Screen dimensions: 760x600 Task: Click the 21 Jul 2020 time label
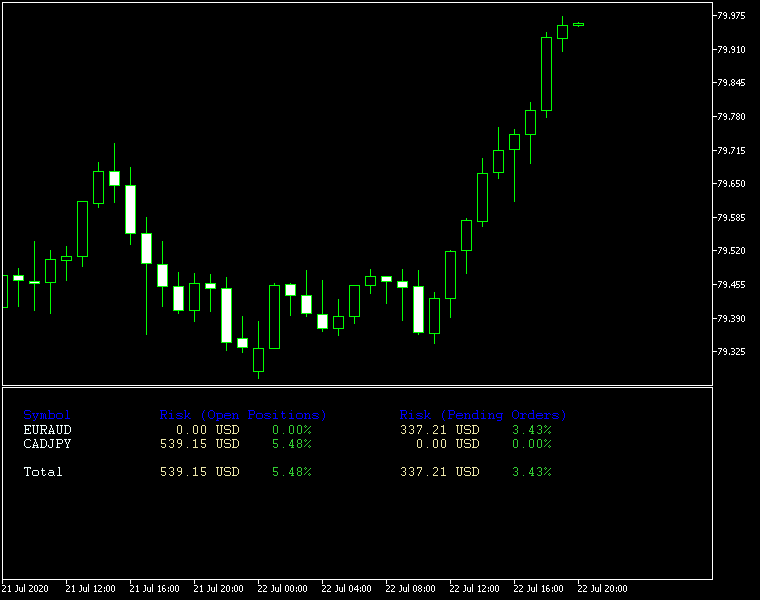(x=25, y=588)
